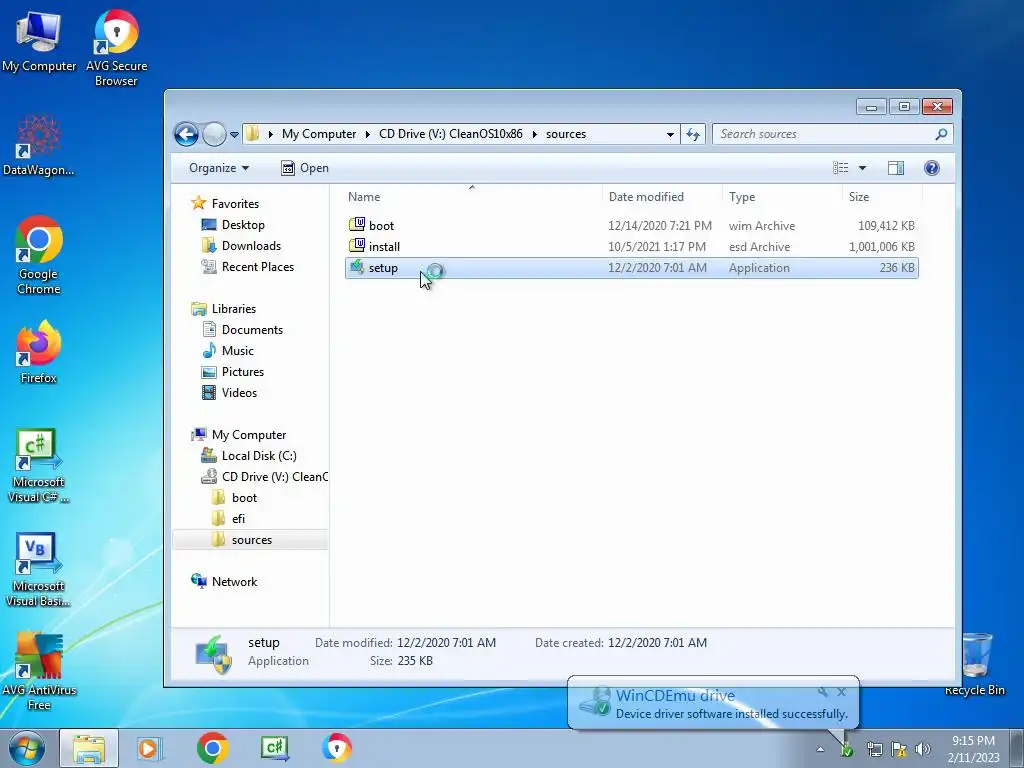This screenshot has width=1024, height=768.
Task: Click the search magnifier icon
Action: click(941, 135)
